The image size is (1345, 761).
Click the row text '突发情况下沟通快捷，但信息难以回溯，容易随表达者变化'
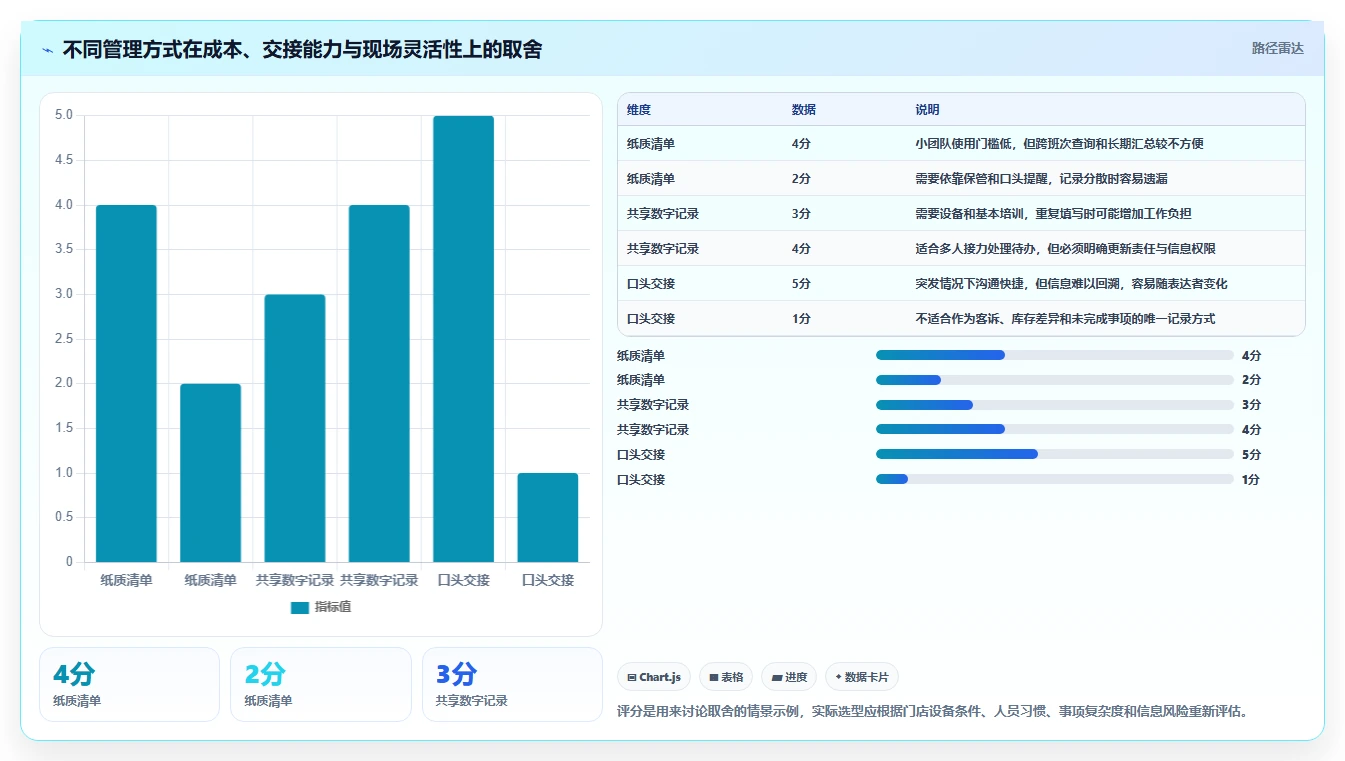[x=1071, y=284]
